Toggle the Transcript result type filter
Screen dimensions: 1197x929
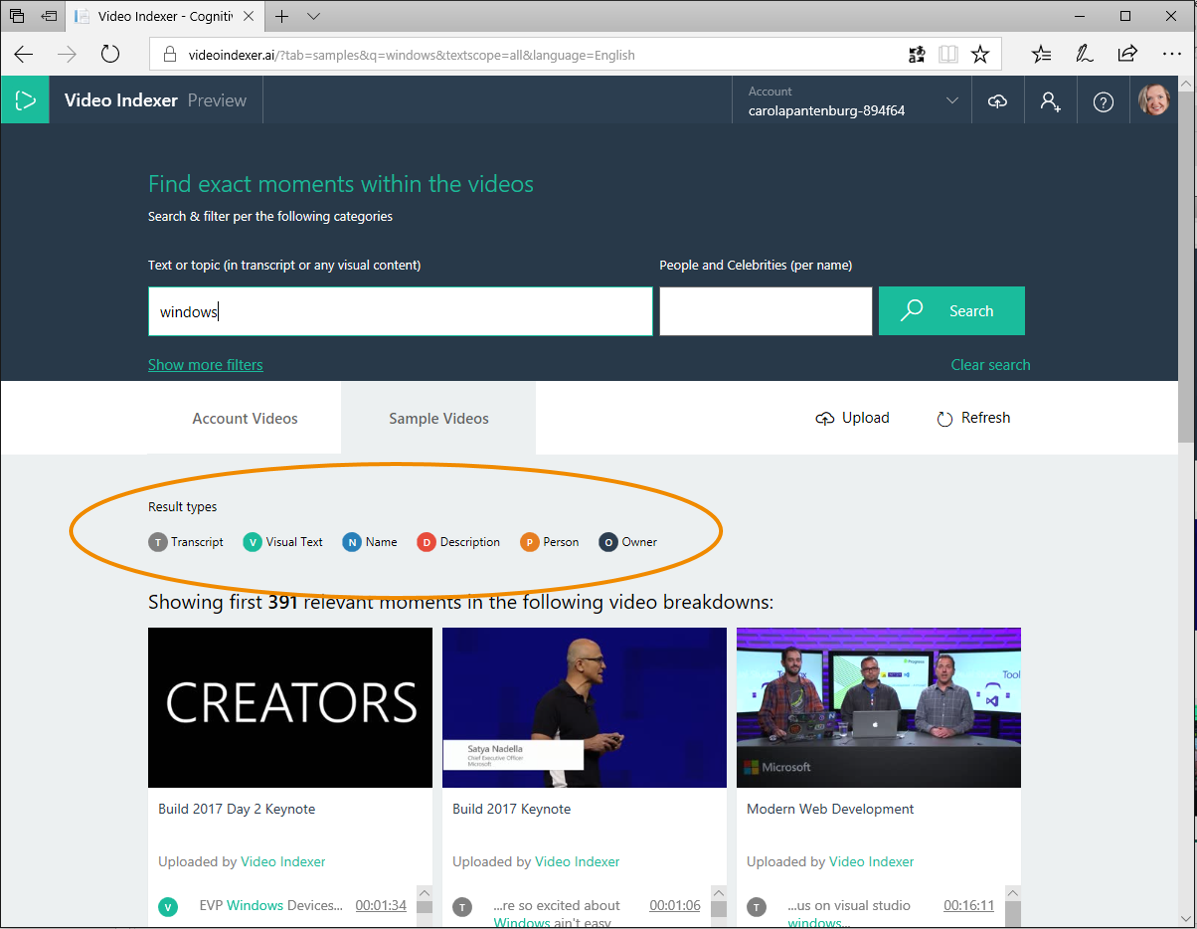[186, 542]
